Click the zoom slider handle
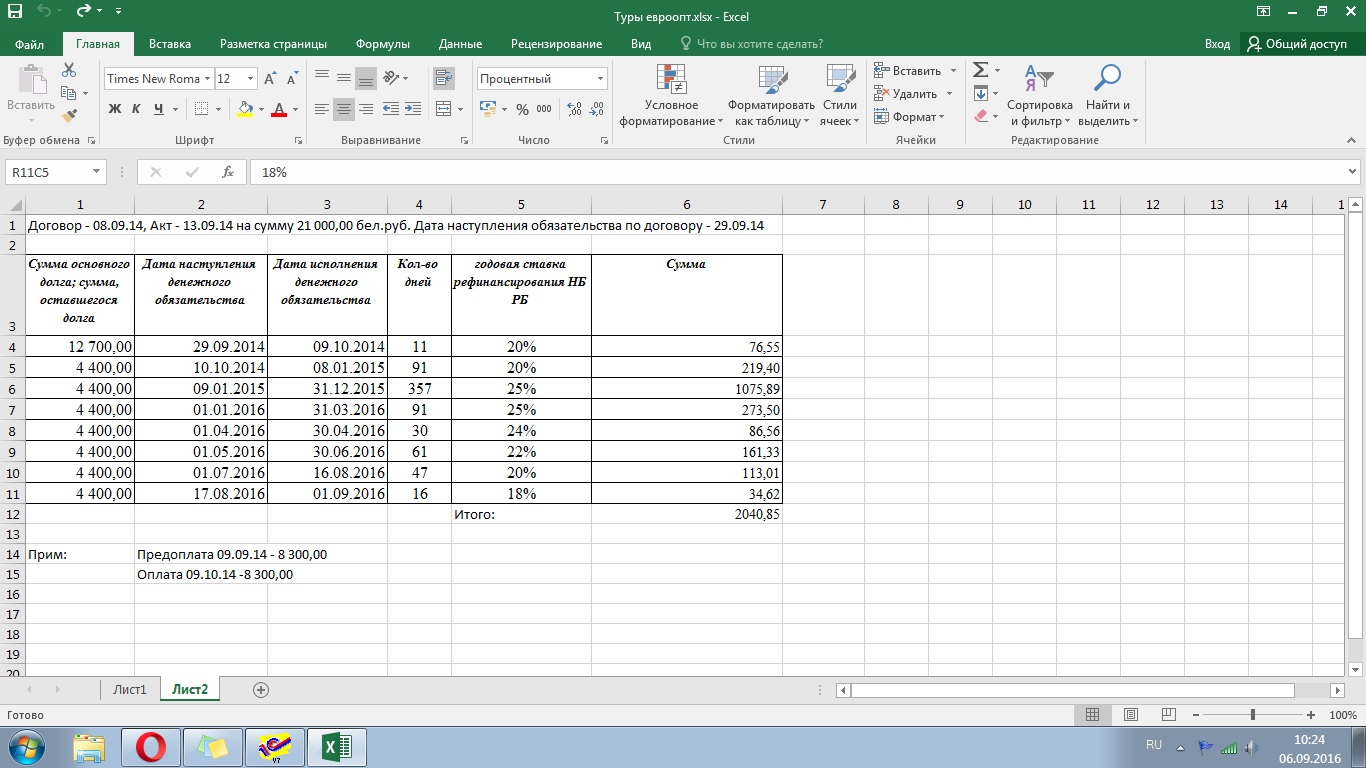The width and height of the screenshot is (1366, 768). pos(1253,715)
